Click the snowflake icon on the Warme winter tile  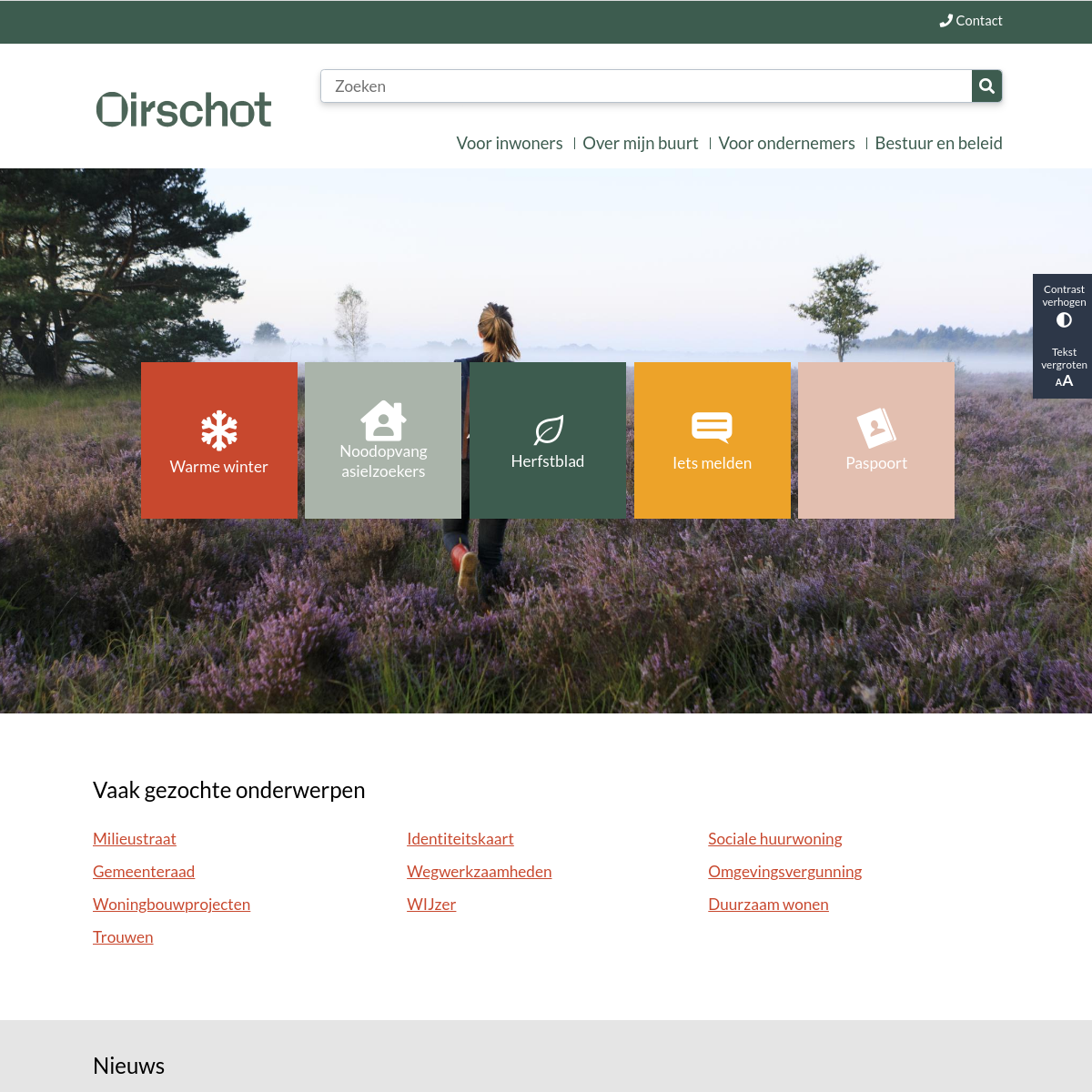click(x=219, y=430)
